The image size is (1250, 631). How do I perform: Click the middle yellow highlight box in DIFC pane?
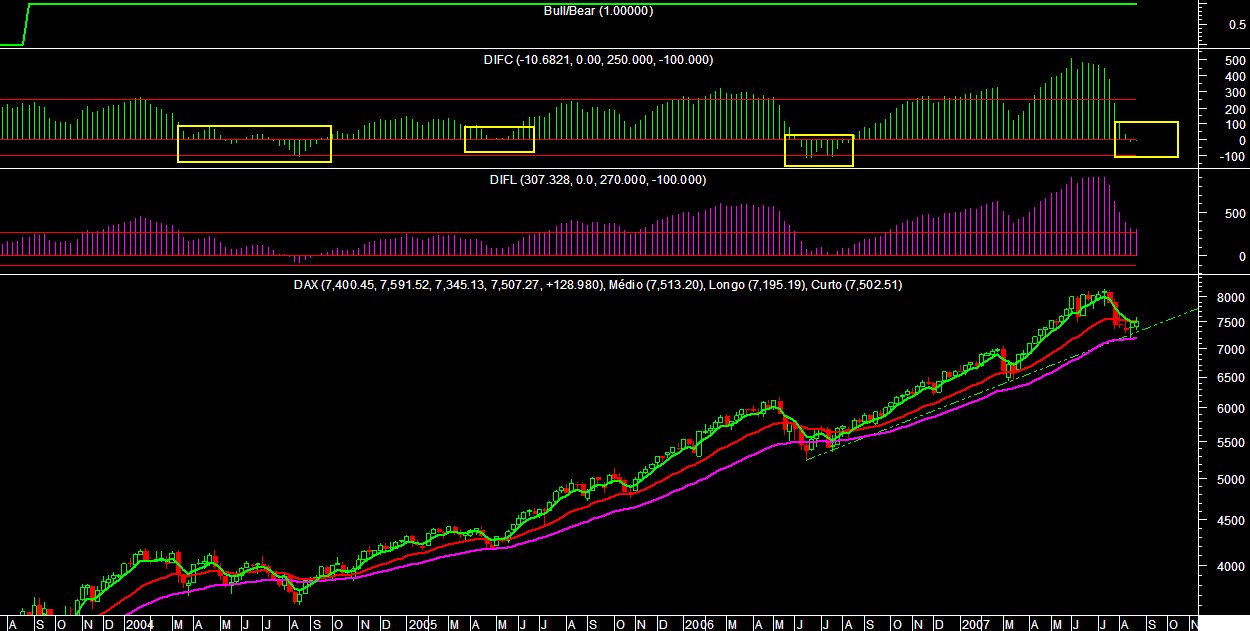point(499,138)
